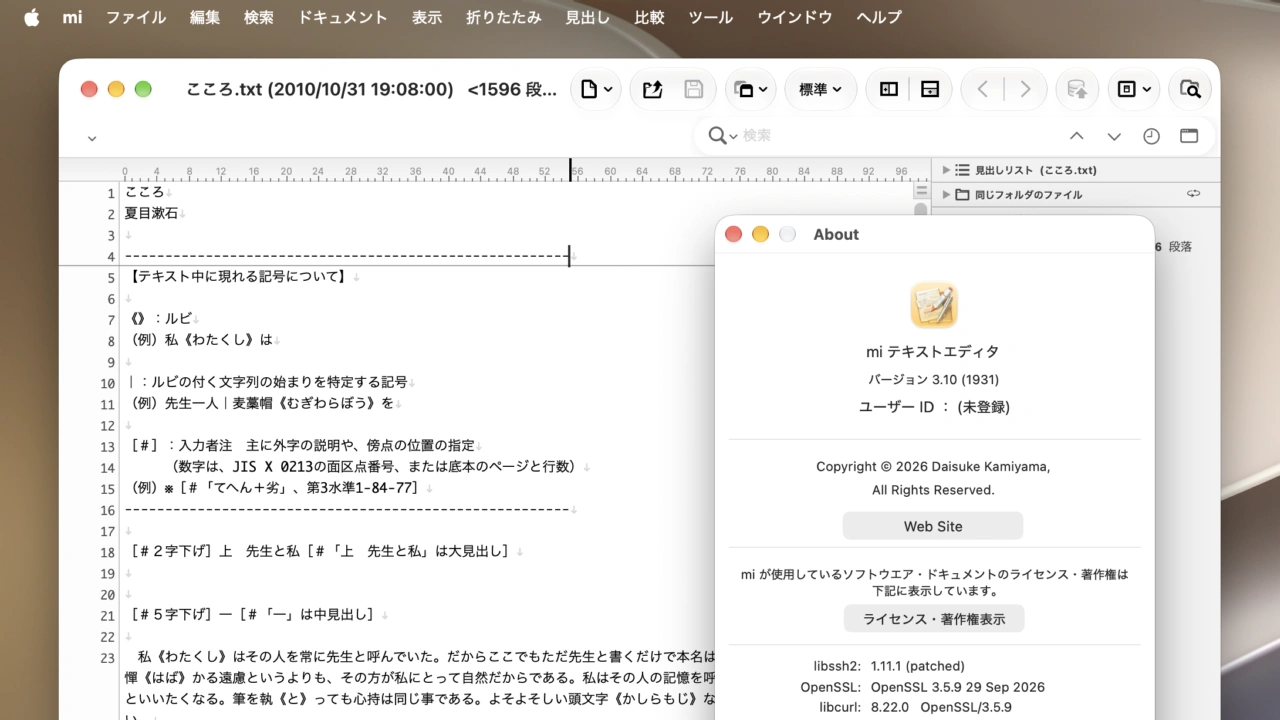
Task: Find previous match with up chevron
Action: [x=1076, y=136]
